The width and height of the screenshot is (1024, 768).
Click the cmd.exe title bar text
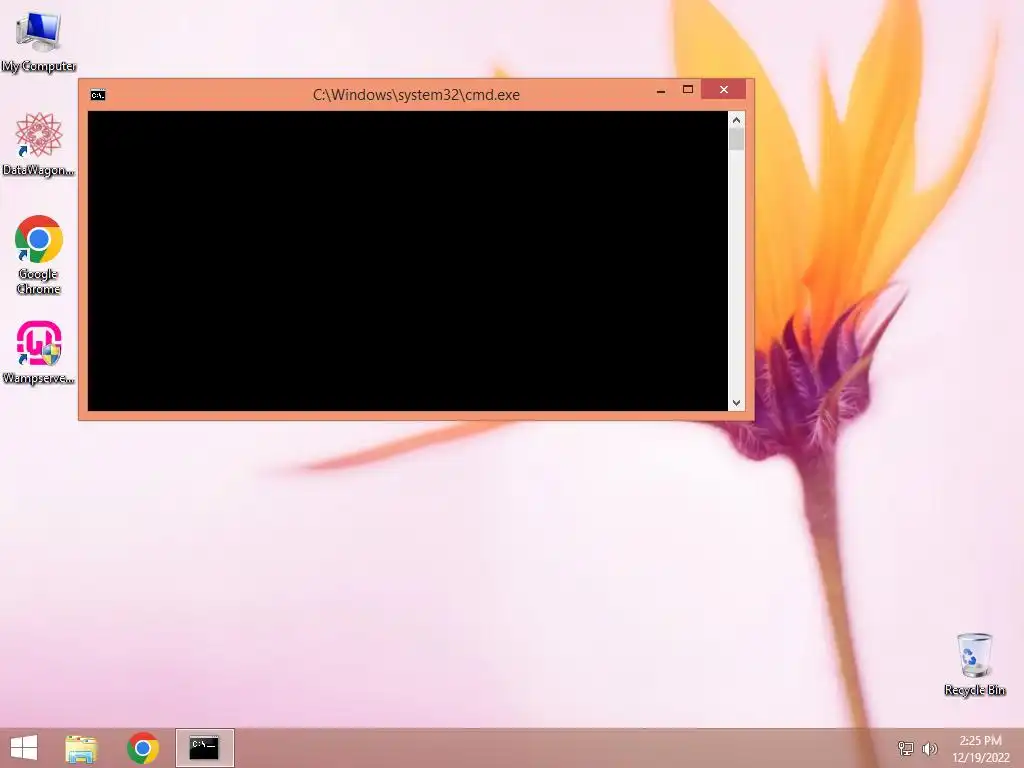pos(416,95)
